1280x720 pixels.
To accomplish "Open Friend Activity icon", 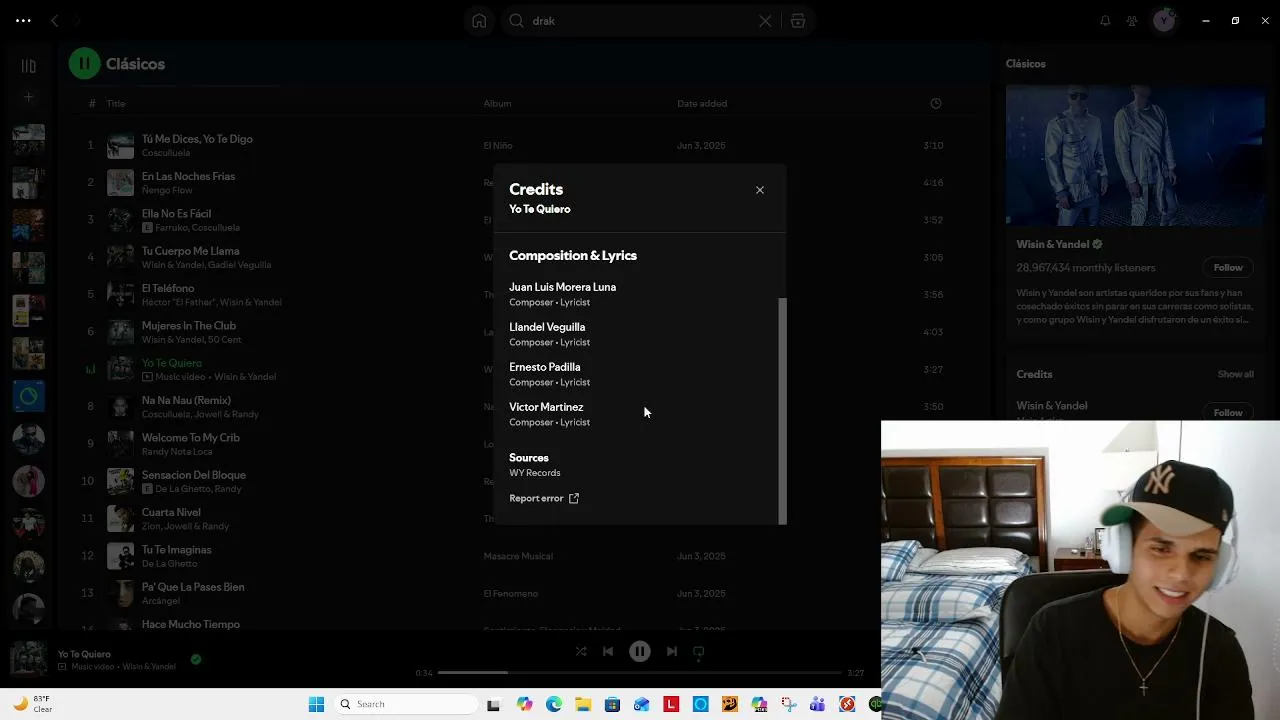I will (1132, 21).
